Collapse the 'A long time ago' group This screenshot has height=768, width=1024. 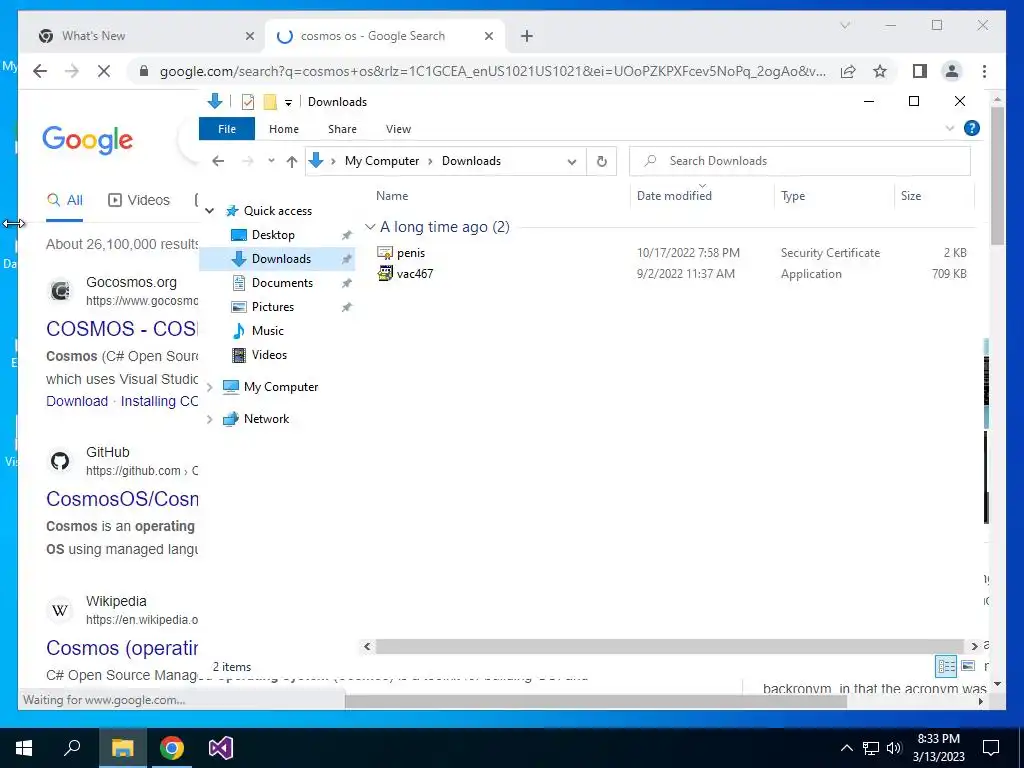point(370,227)
